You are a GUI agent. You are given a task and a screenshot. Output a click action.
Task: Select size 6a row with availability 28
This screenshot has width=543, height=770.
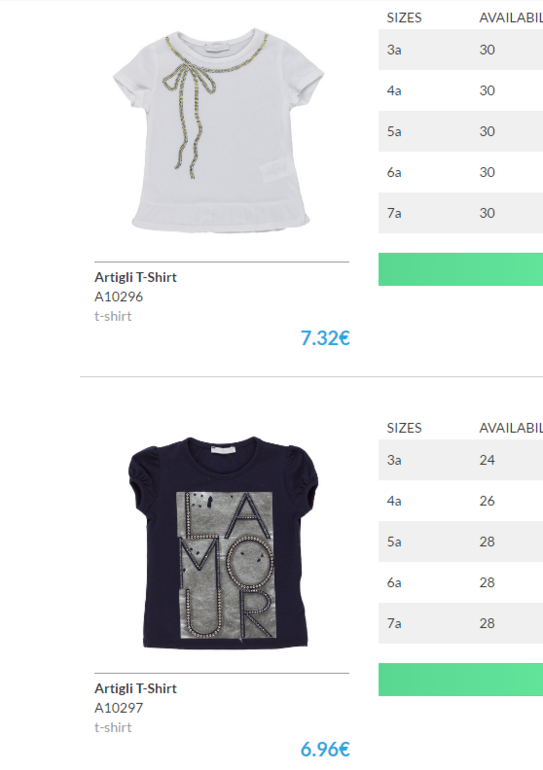point(461,582)
